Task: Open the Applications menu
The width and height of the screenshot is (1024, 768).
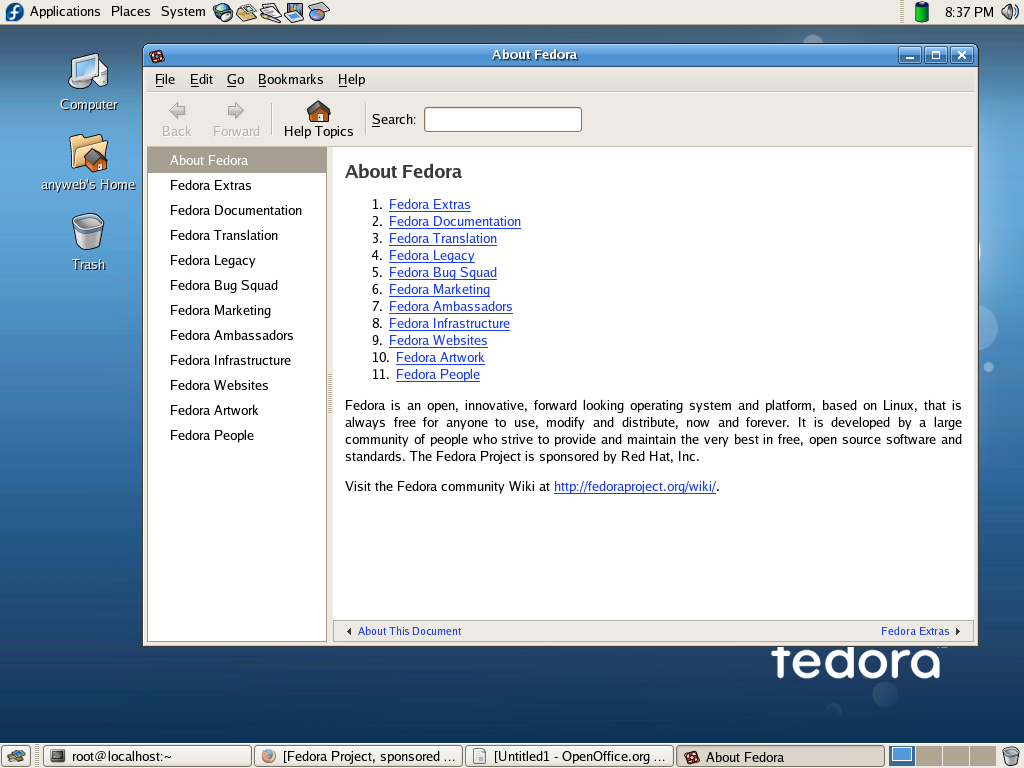Action: point(65,12)
